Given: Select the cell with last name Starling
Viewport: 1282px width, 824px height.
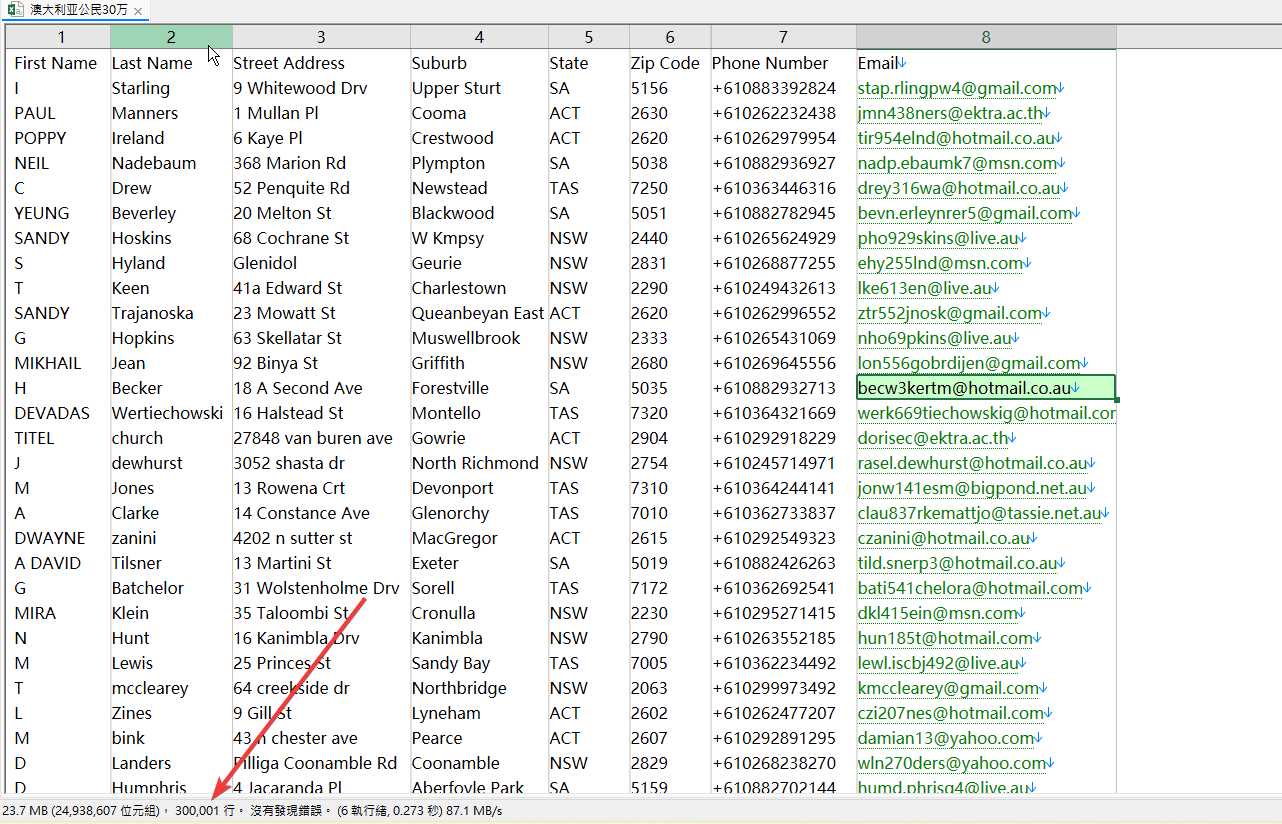Looking at the screenshot, I should [171, 88].
